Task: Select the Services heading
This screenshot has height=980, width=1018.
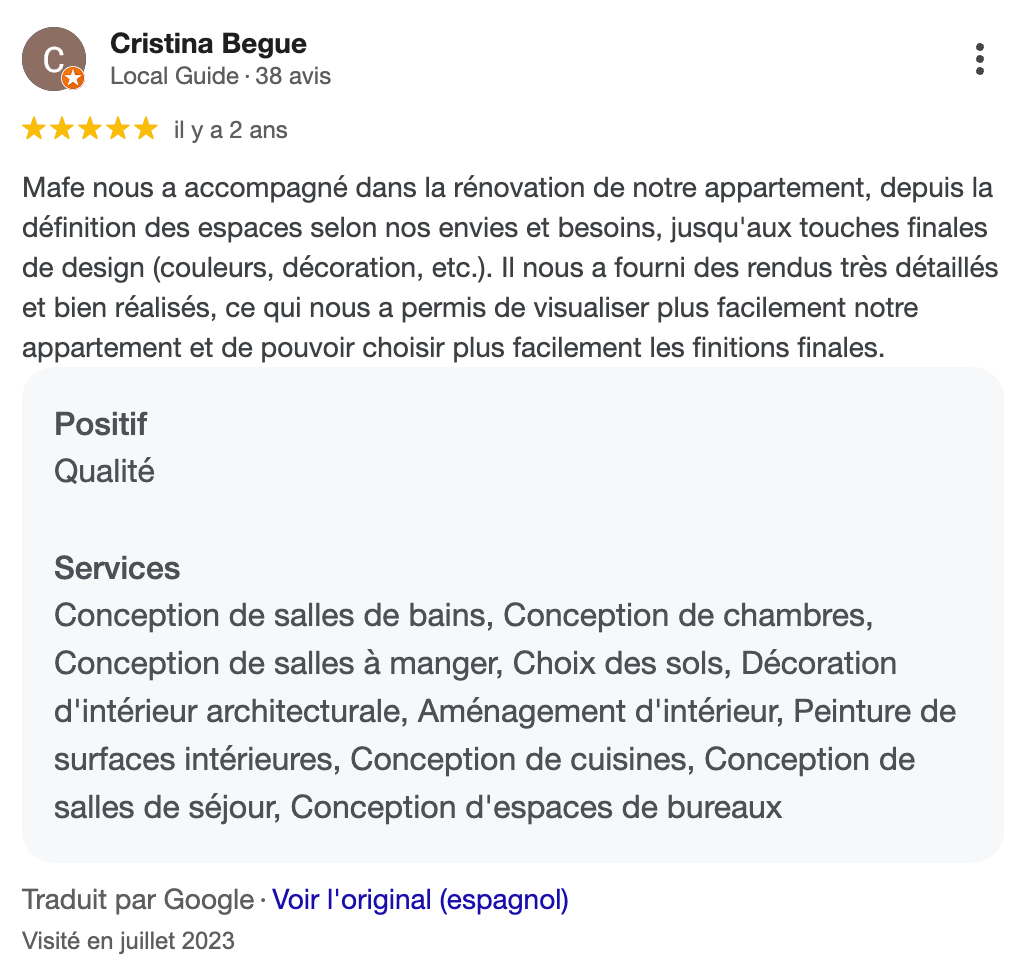Action: pos(117,568)
